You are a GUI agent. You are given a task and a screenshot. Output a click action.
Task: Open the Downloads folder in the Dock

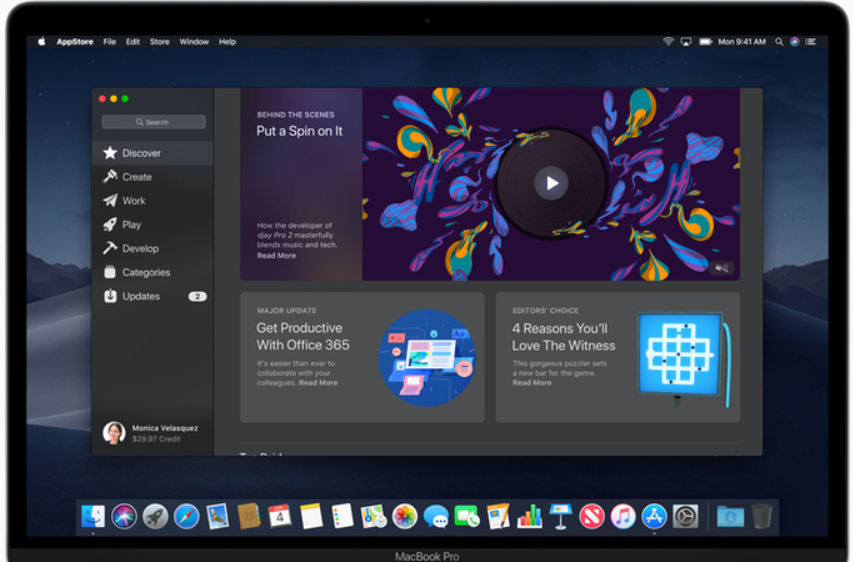pyautogui.click(x=730, y=516)
